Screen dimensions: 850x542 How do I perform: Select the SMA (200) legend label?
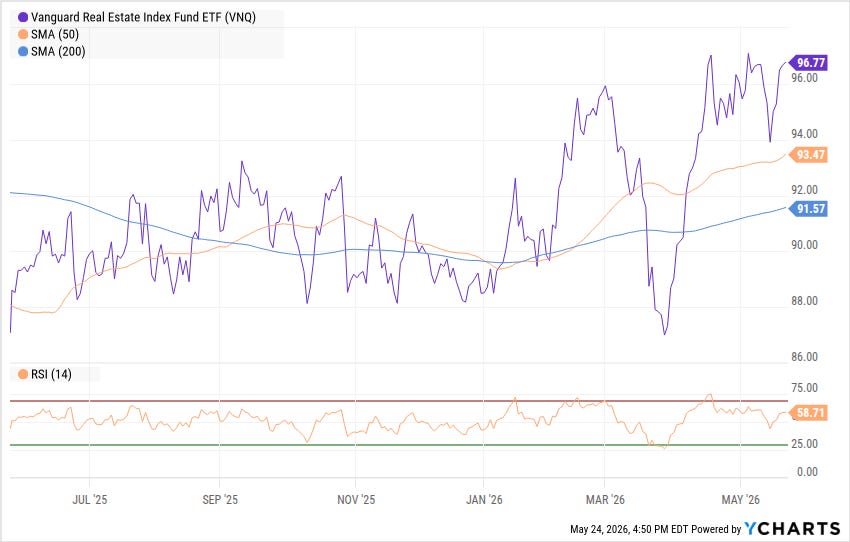58,52
